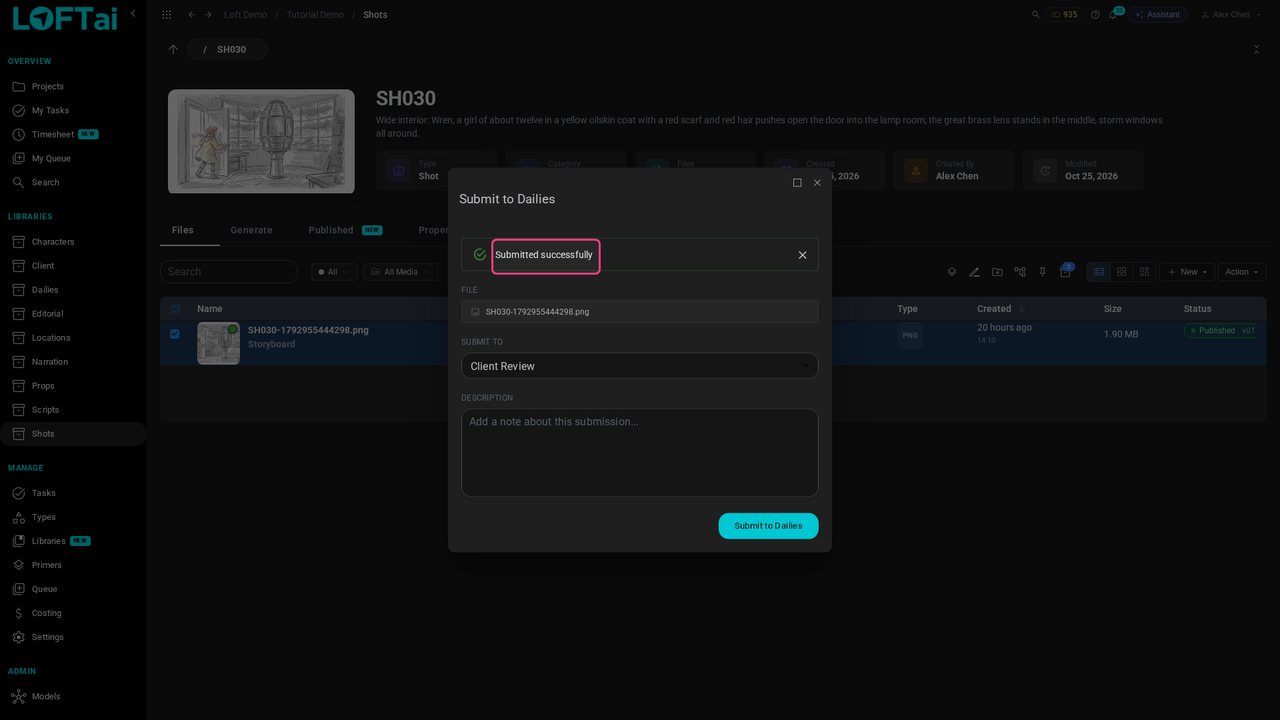This screenshot has width=1280, height=720.
Task: Open the Alex Chen user menu
Action: 1230,15
